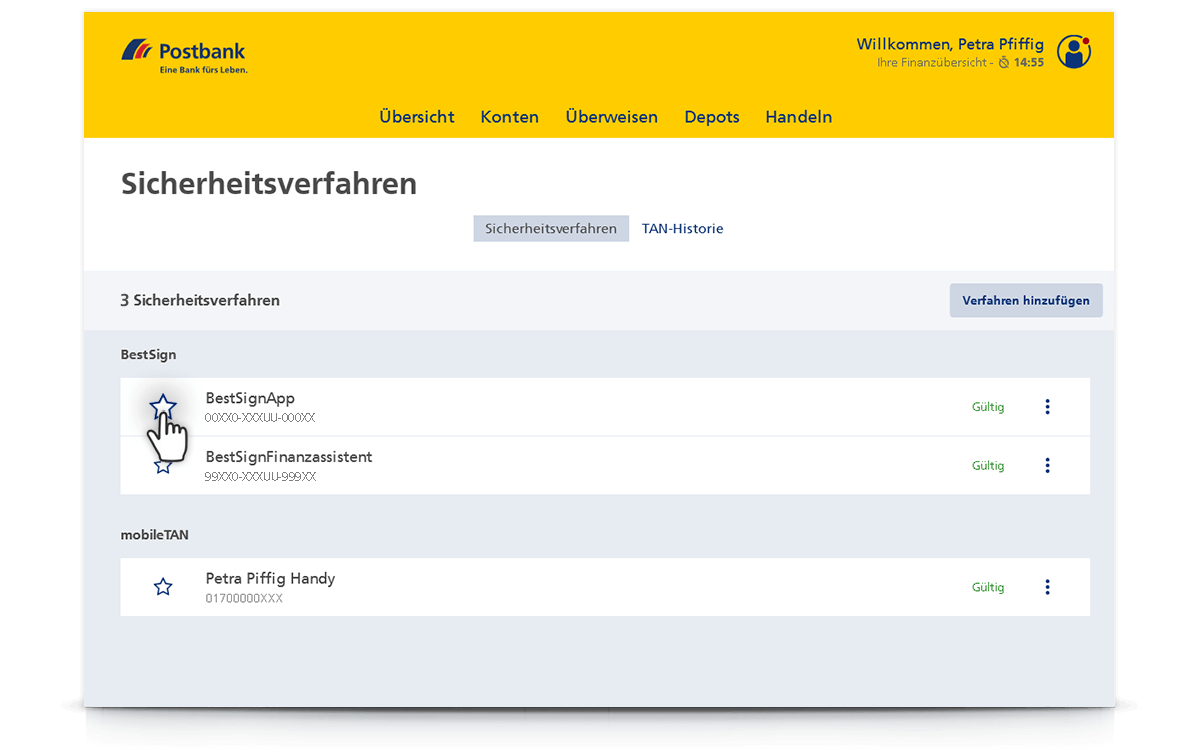Click the Verfahren hinzufügen button

pos(1026,300)
